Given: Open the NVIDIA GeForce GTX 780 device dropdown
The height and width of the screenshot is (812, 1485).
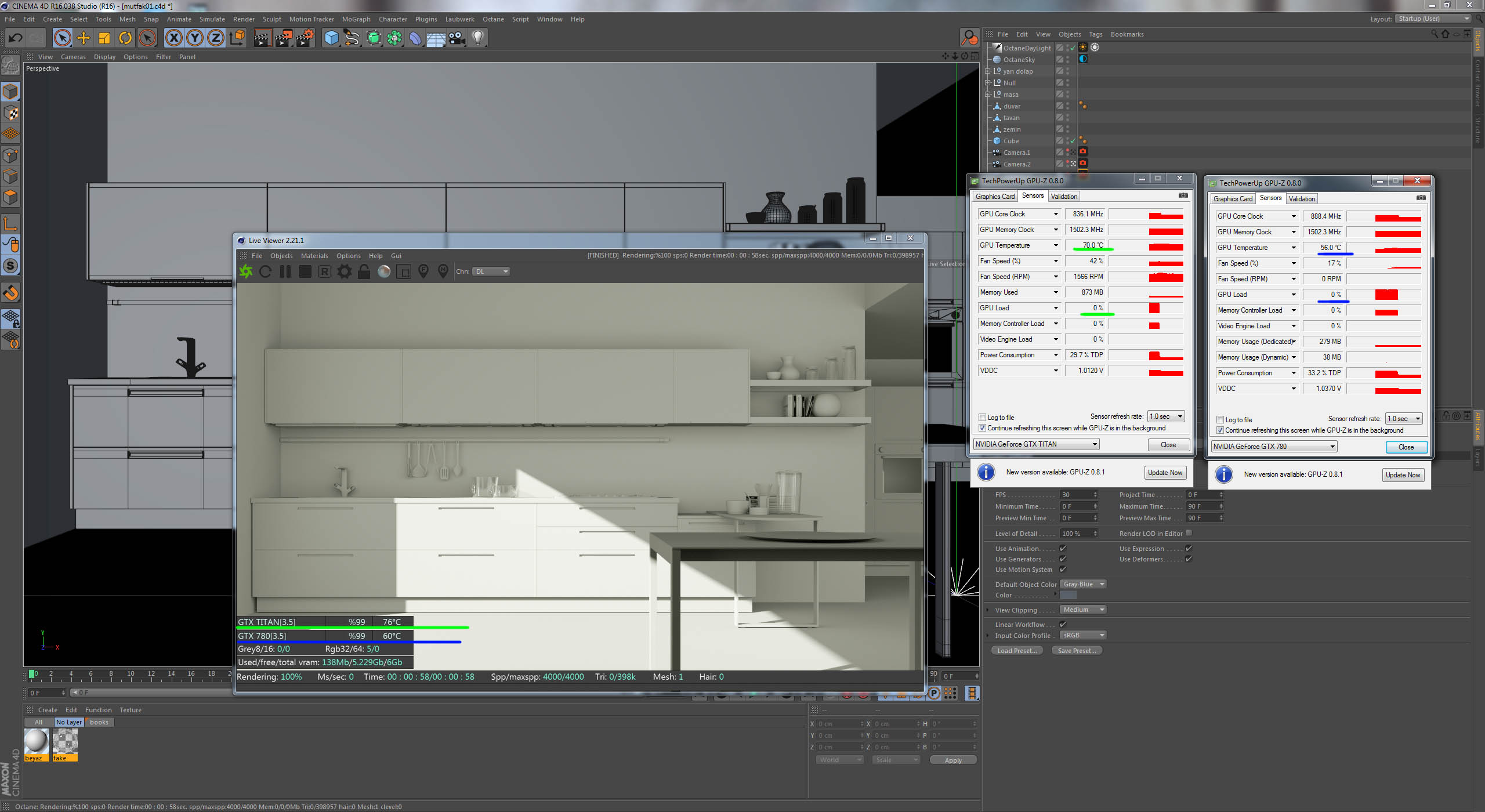Looking at the screenshot, I should click(x=1274, y=447).
